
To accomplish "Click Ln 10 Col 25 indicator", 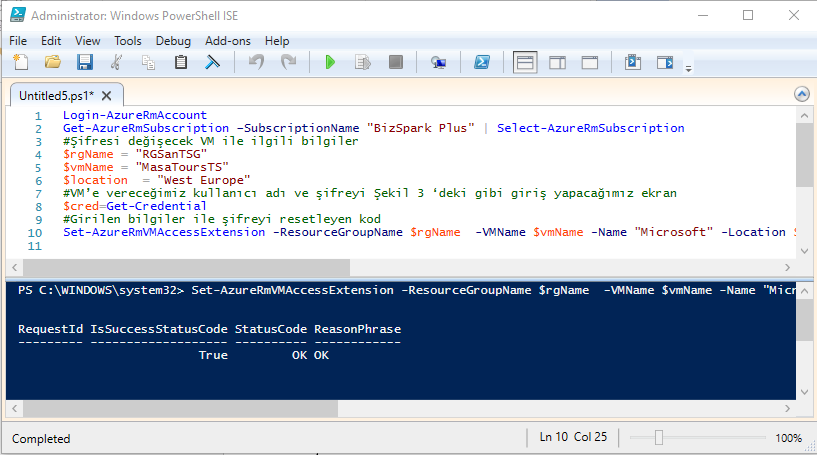I will [573, 437].
